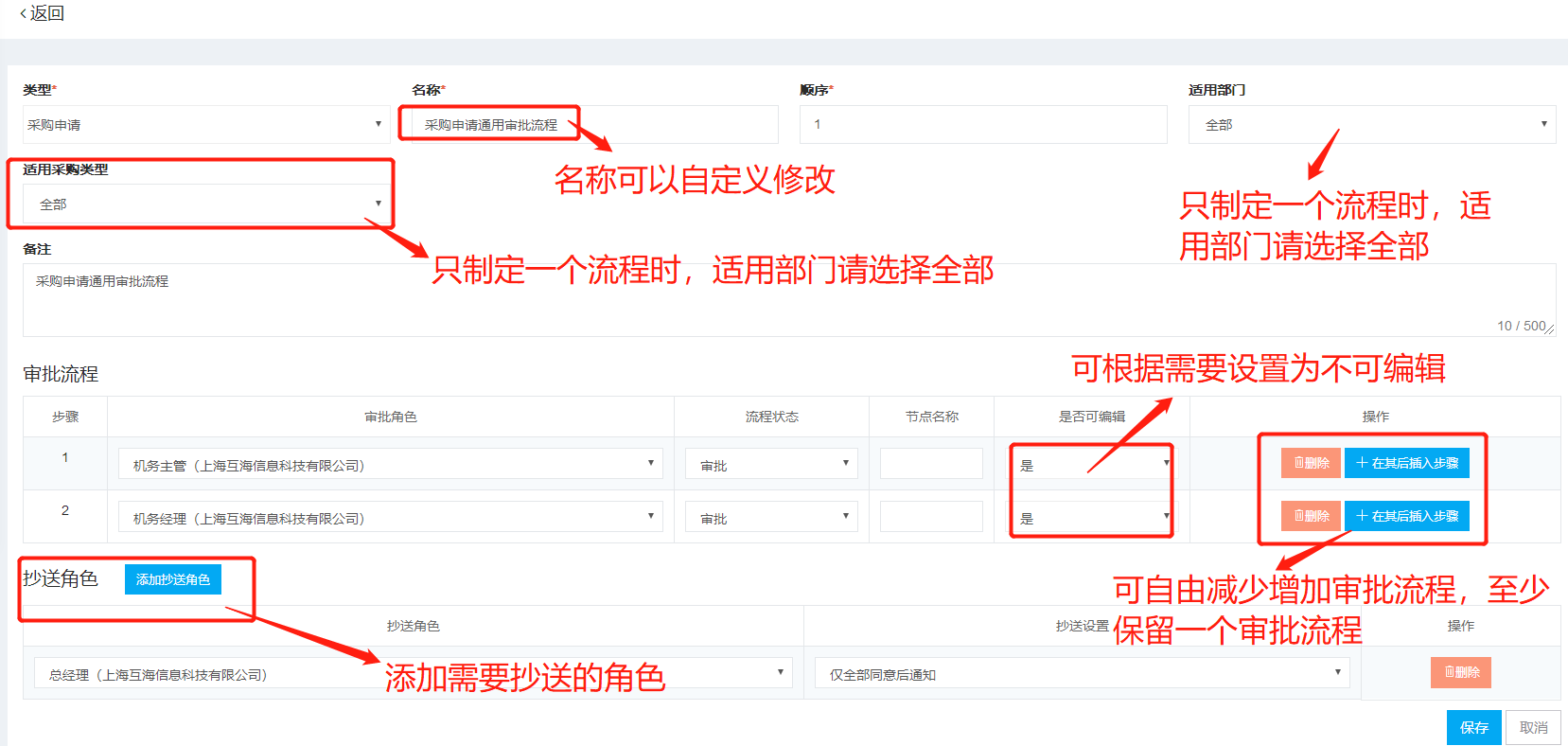The image size is (1568, 746).
Task: Click the 添加抄送角色 button
Action: tap(173, 579)
